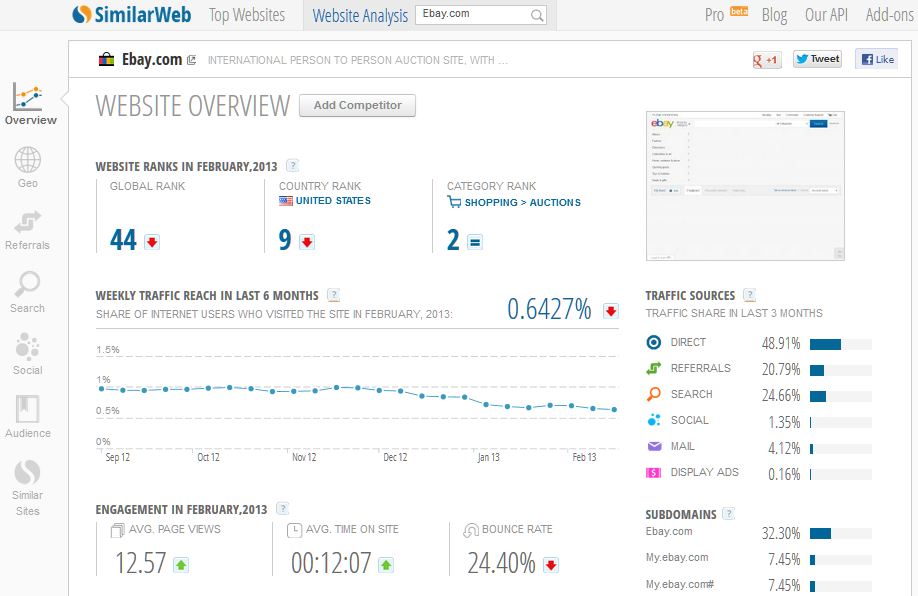Click the Ebay.com site title heading
918x596 pixels.
click(152, 59)
